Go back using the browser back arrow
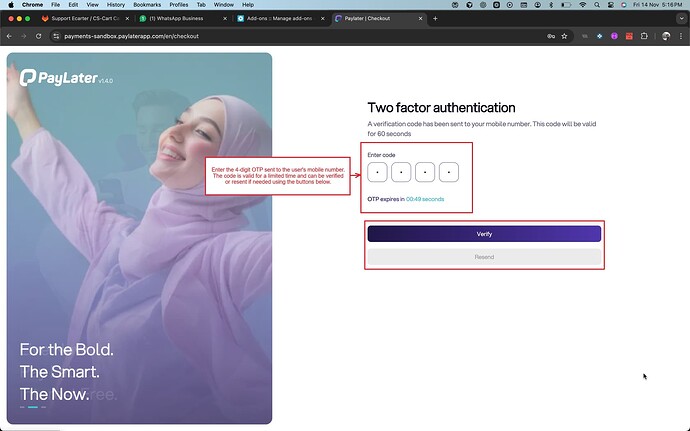The height and width of the screenshot is (431, 690). (10, 36)
